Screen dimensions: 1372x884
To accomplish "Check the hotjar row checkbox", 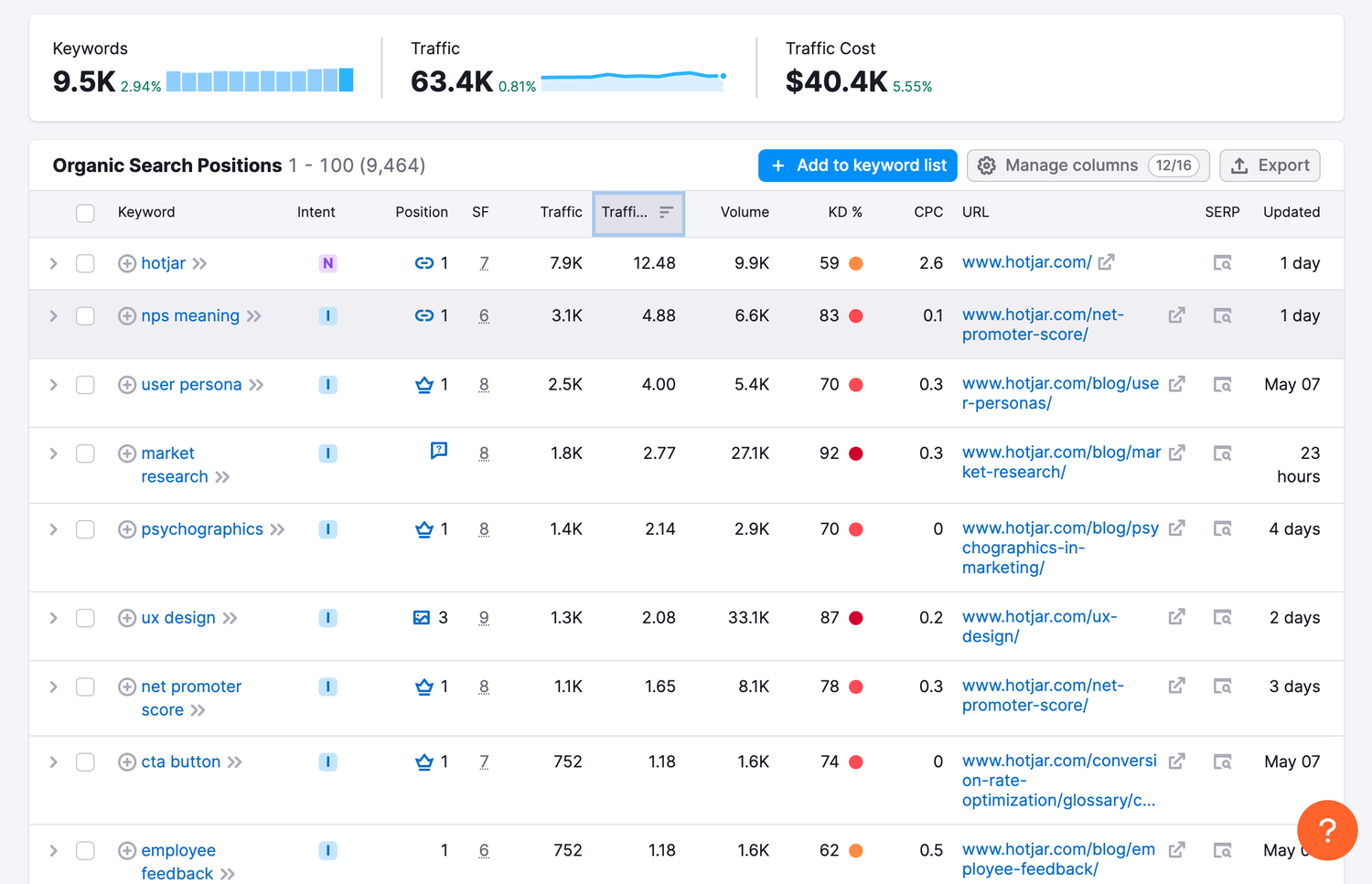I will [85, 263].
